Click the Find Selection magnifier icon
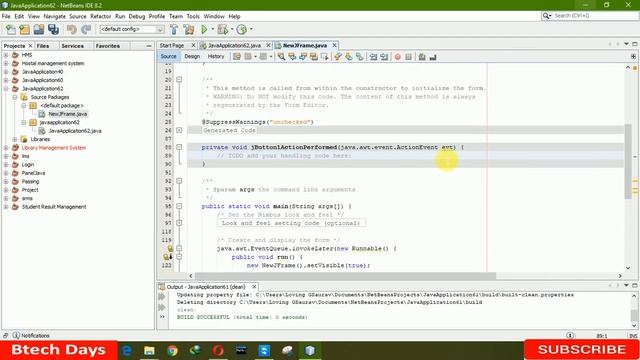This screenshot has width=640, height=360. tap(281, 57)
